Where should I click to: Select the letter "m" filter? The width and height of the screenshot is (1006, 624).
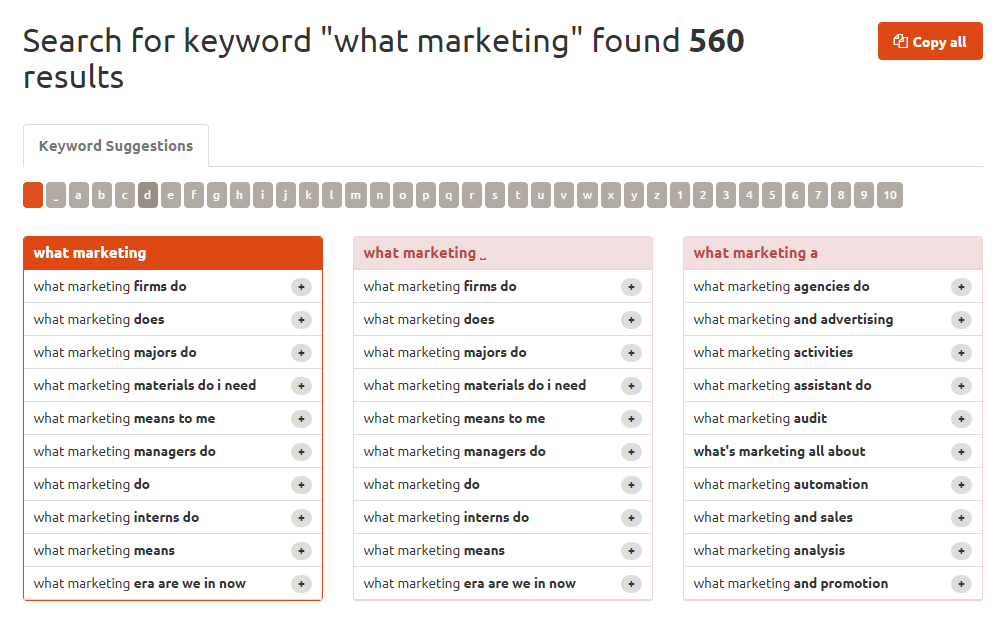click(356, 195)
